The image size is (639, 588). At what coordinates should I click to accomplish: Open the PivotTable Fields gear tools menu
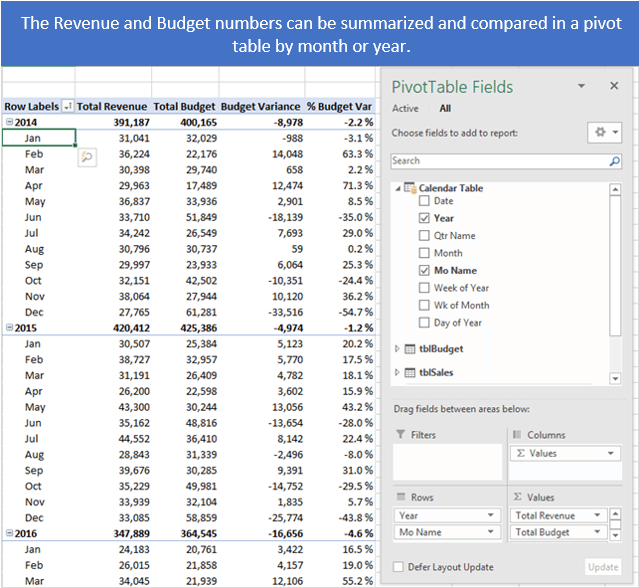pyautogui.click(x=604, y=133)
